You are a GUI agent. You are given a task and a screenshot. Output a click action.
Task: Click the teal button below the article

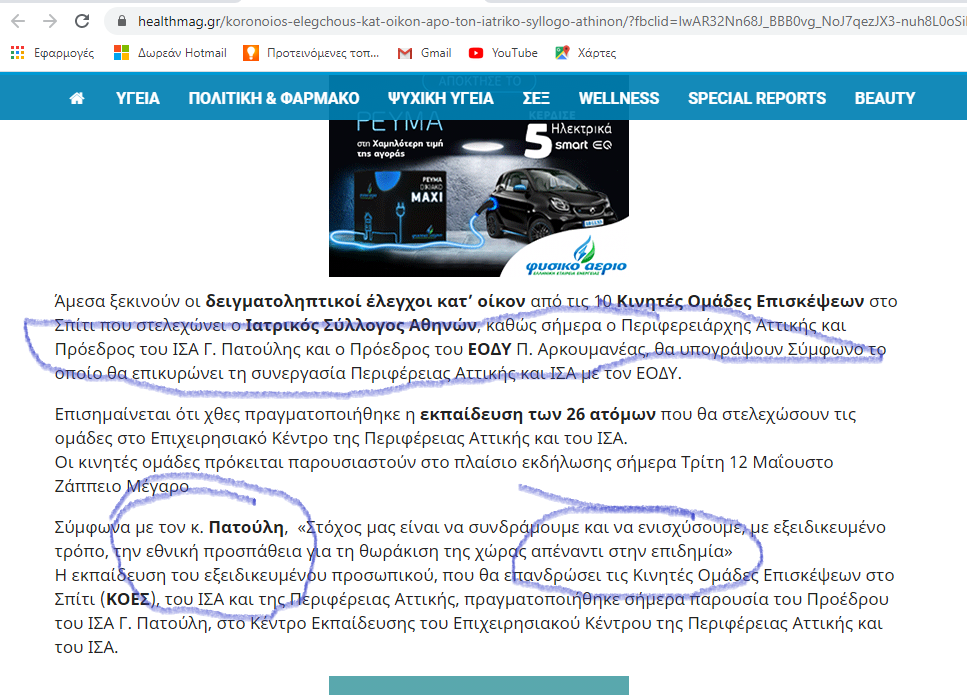pyautogui.click(x=479, y=685)
